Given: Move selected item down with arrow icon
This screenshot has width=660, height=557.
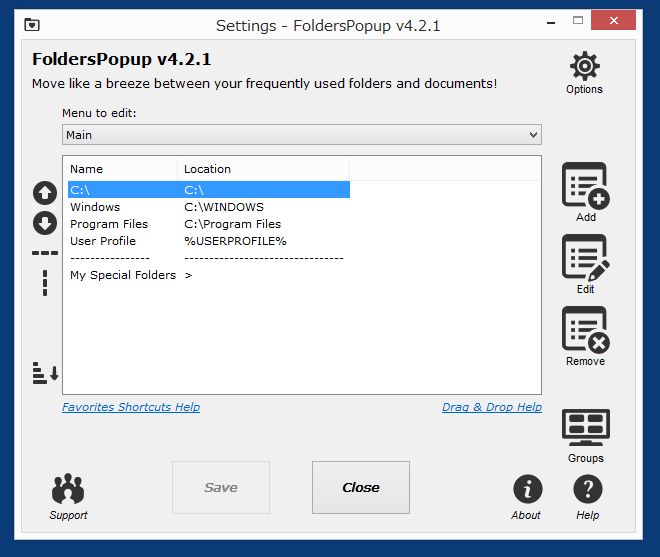Looking at the screenshot, I should pyautogui.click(x=45, y=223).
